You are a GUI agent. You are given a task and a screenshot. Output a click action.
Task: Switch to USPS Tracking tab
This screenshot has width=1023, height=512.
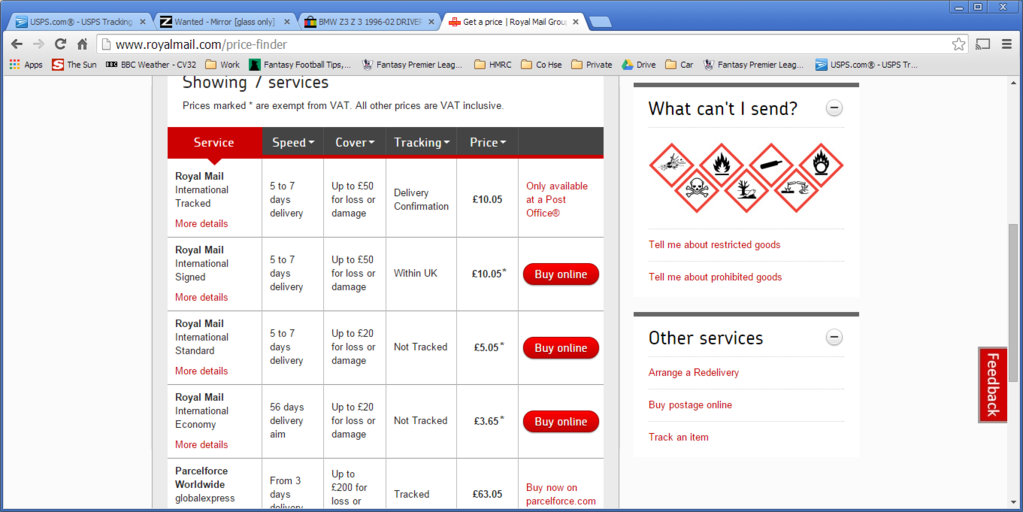80,22
